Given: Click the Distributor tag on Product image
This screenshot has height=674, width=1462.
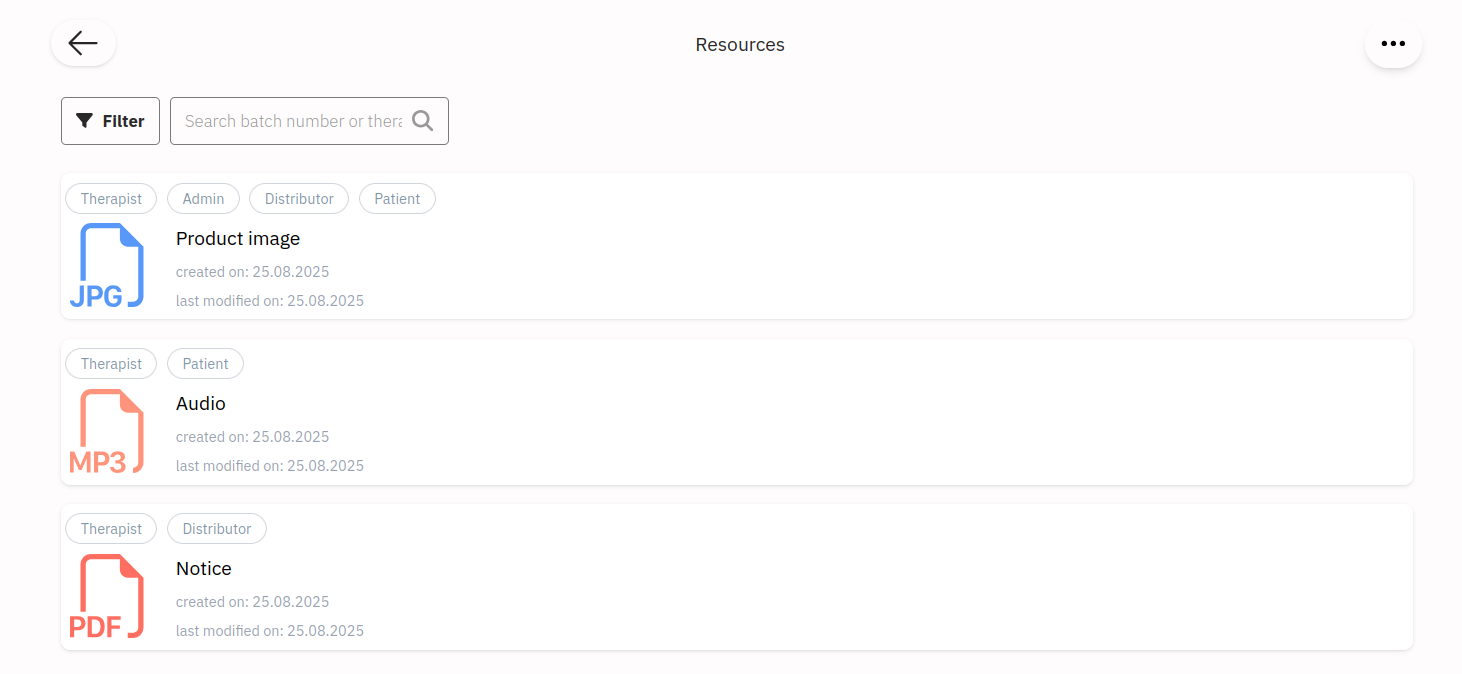Looking at the screenshot, I should pyautogui.click(x=299, y=199).
